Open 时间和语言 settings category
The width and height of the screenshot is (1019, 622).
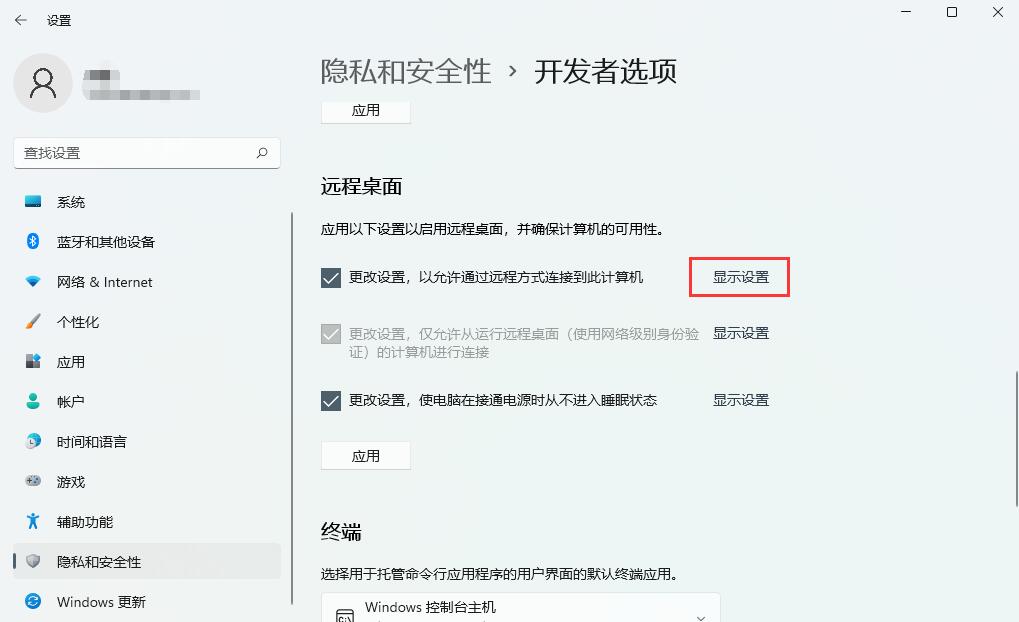(147, 442)
